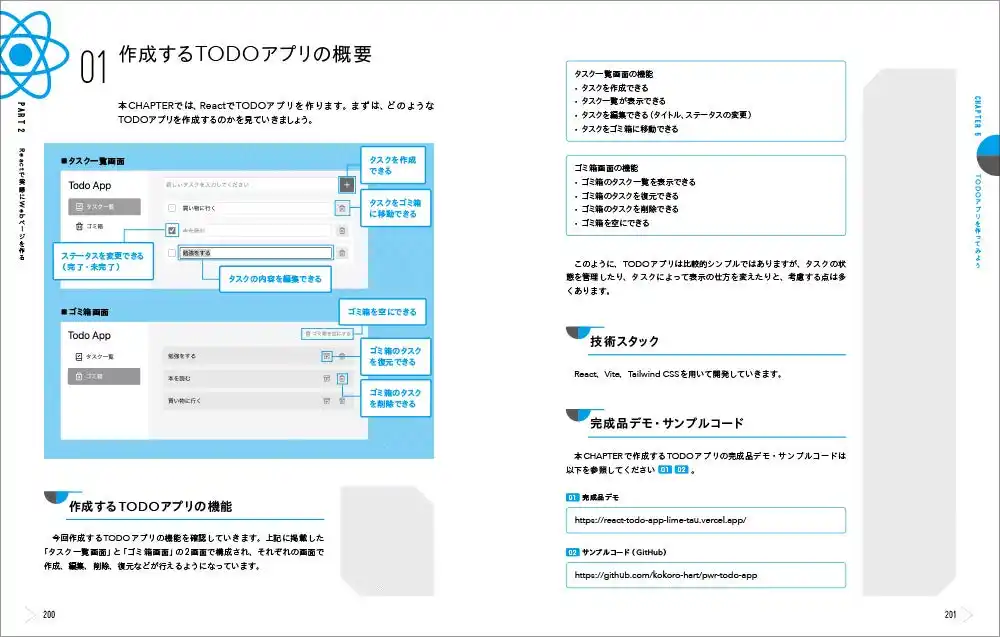Select highlighted ゴミ箱 in lower sidebar

pos(104,376)
